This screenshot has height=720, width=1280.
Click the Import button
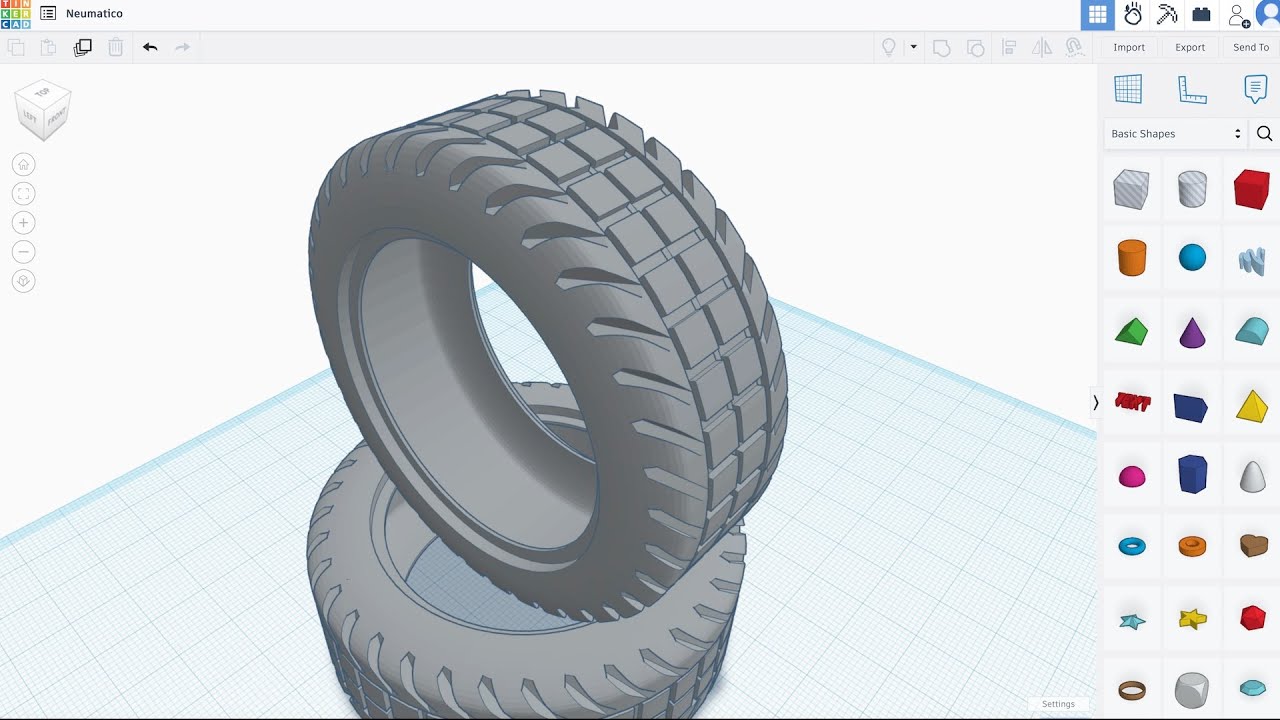(1129, 47)
